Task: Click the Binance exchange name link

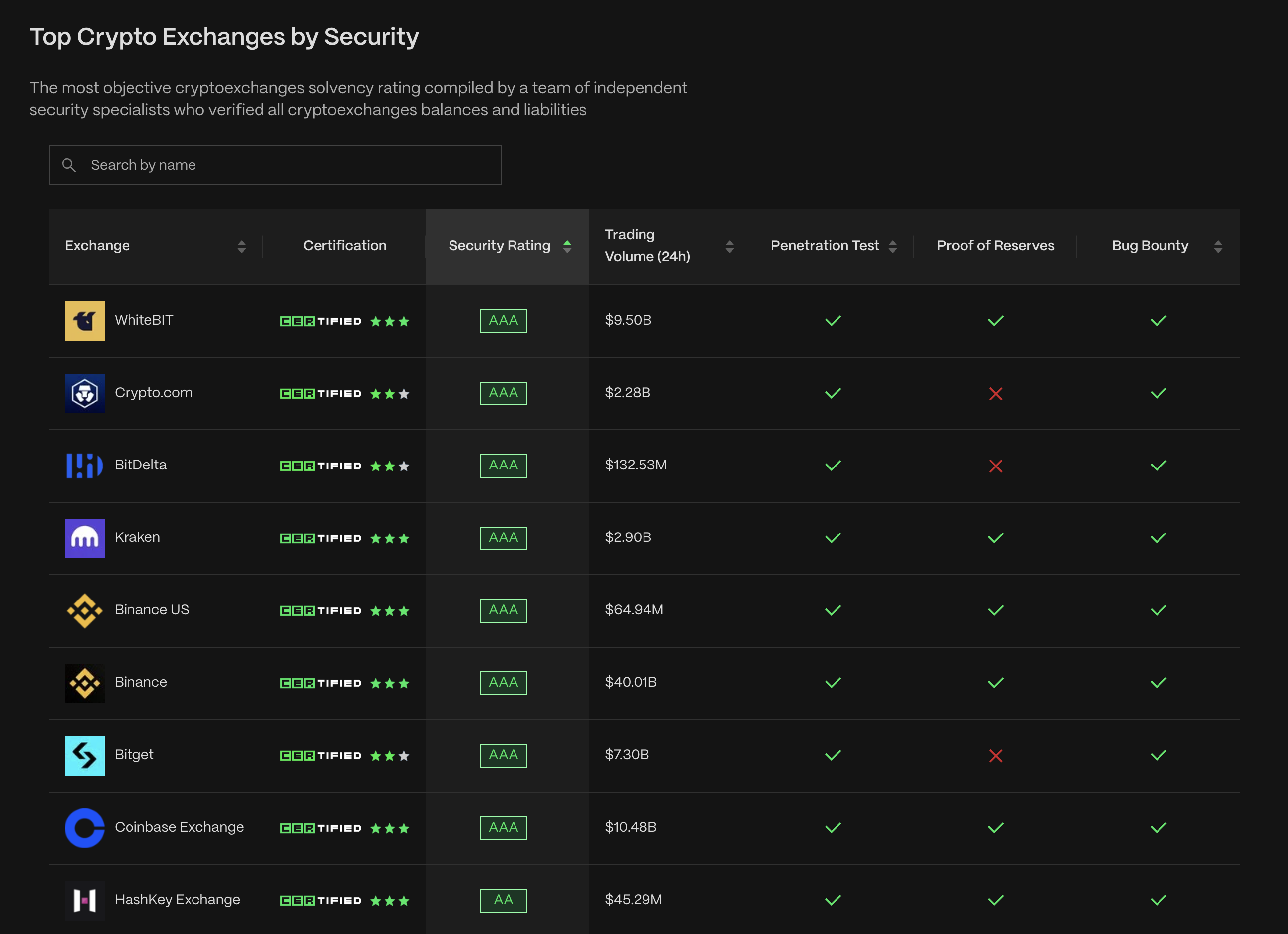Action: [x=141, y=682]
